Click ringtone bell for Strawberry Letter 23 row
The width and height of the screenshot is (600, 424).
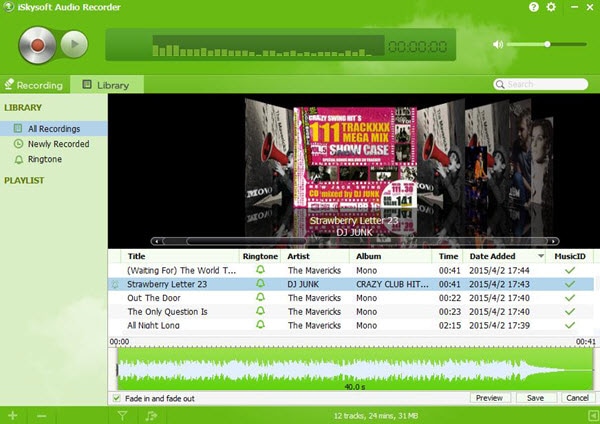(x=260, y=284)
